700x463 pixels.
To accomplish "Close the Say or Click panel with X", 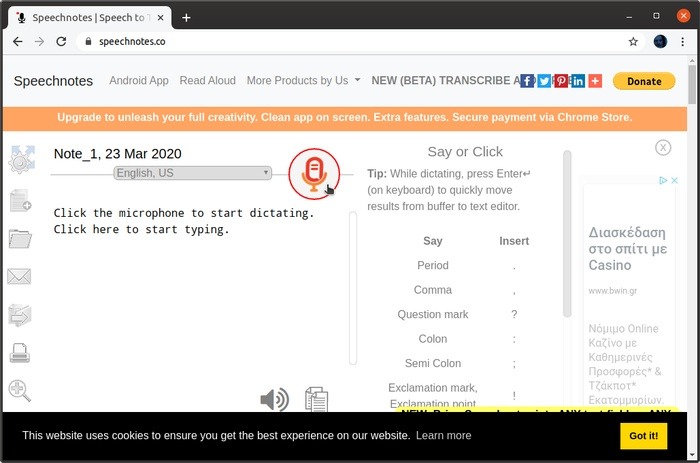I will coord(663,147).
